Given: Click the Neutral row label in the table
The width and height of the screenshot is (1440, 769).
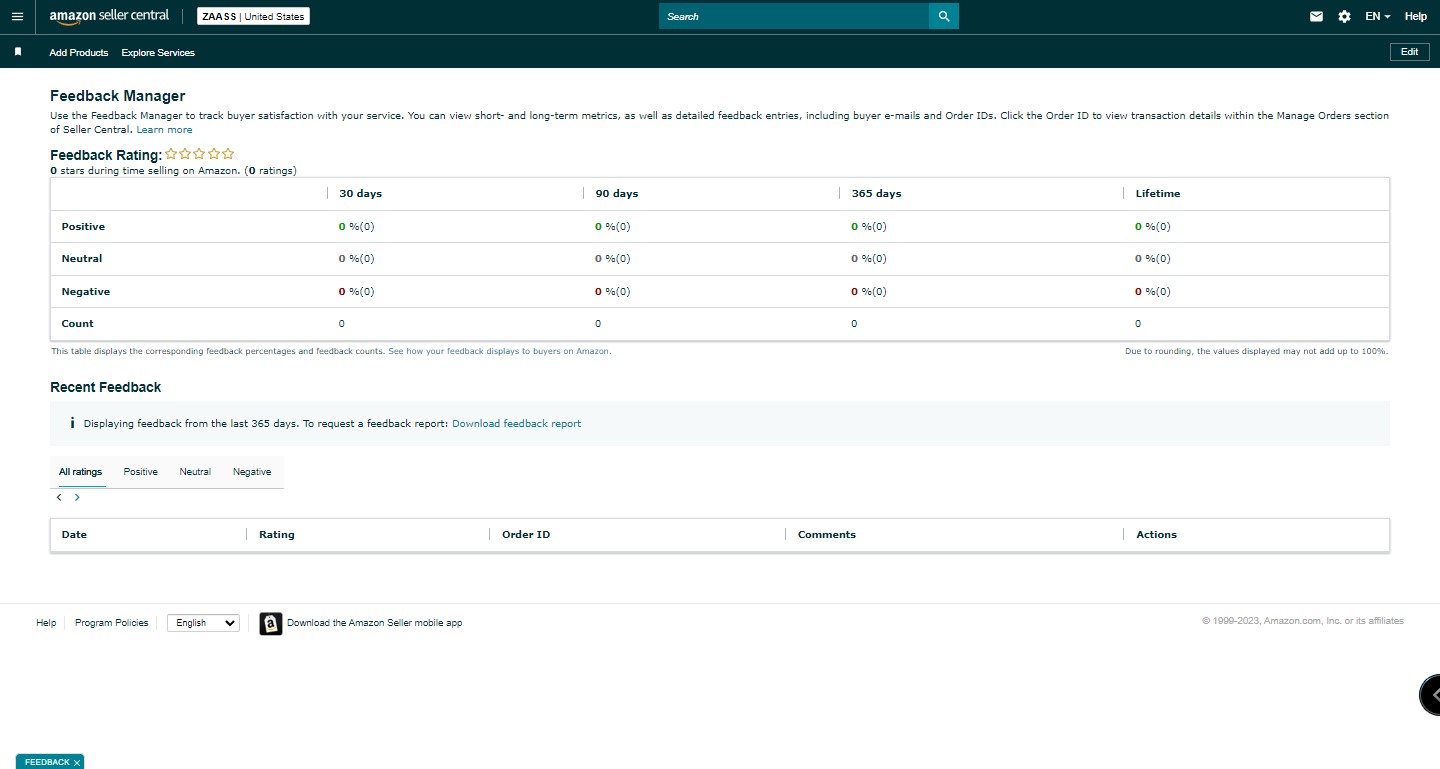Looking at the screenshot, I should tap(82, 259).
